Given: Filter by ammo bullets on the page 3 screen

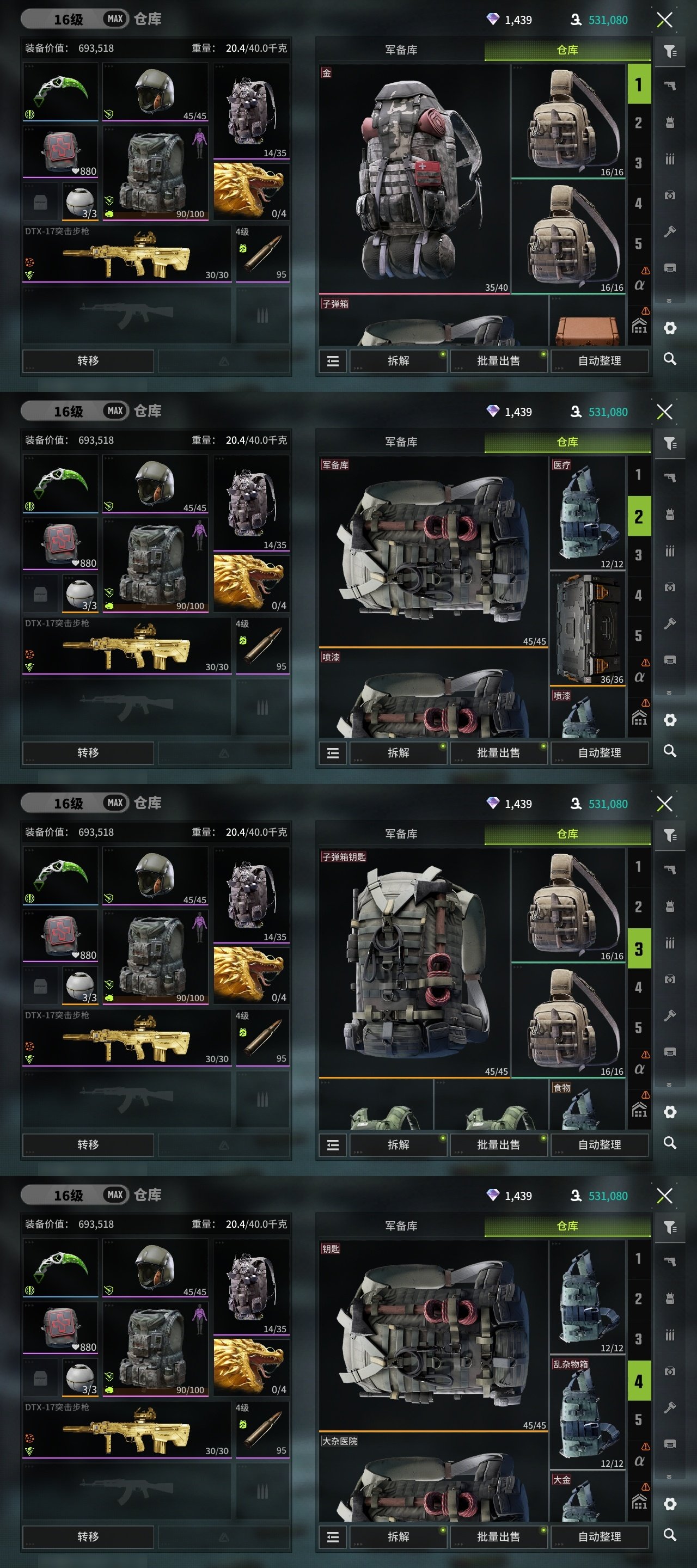Looking at the screenshot, I should 670,943.
